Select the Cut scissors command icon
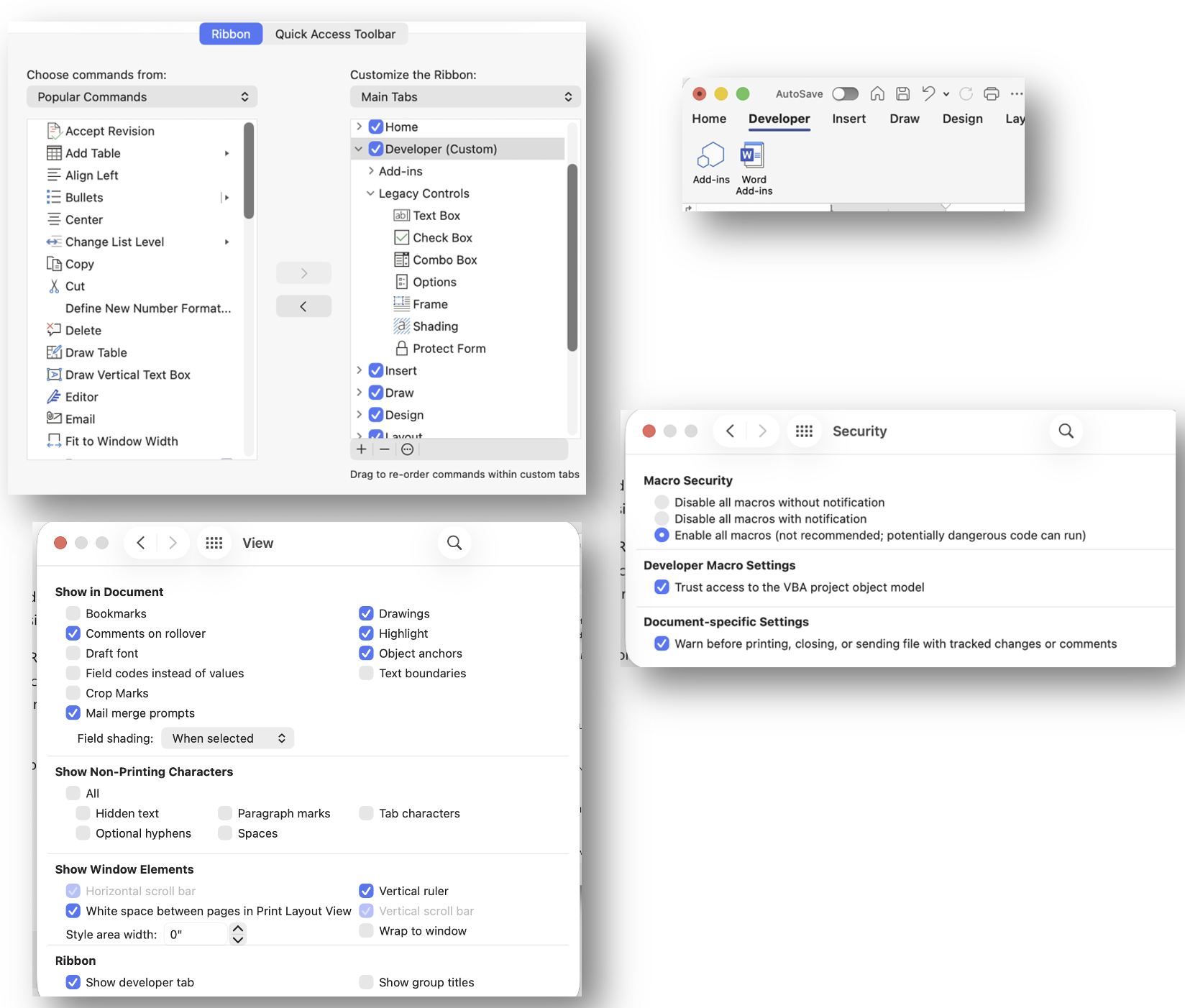Image resolution: width=1185 pixels, height=1008 pixels. tap(54, 286)
